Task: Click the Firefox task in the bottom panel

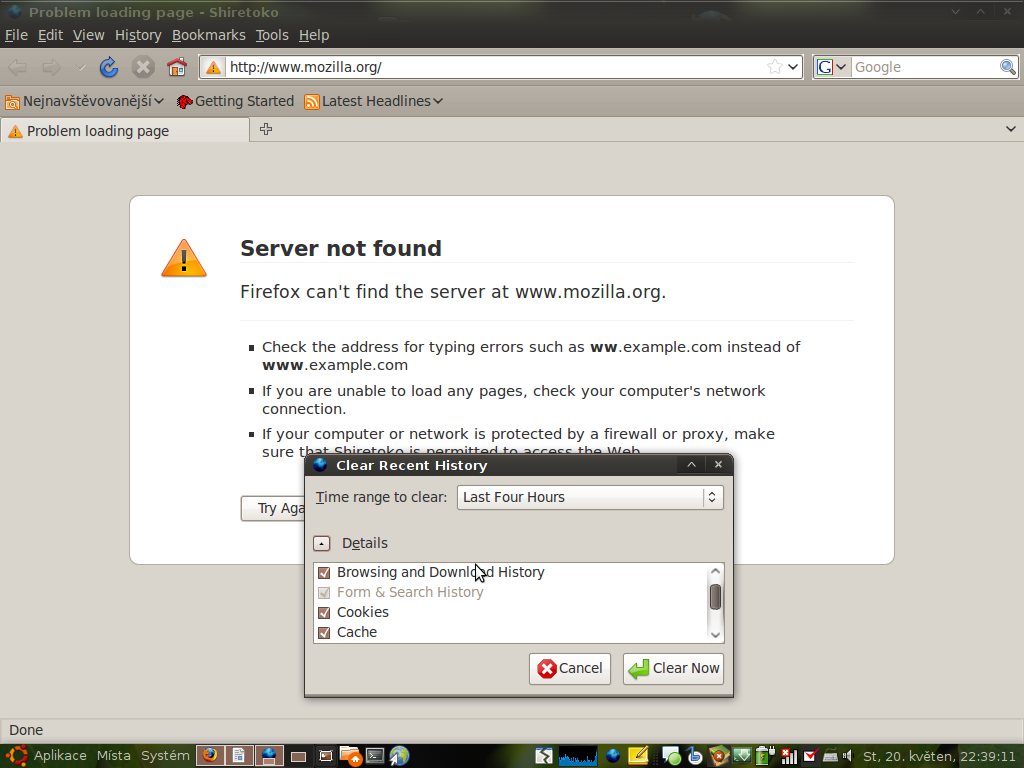Action: [x=210, y=756]
